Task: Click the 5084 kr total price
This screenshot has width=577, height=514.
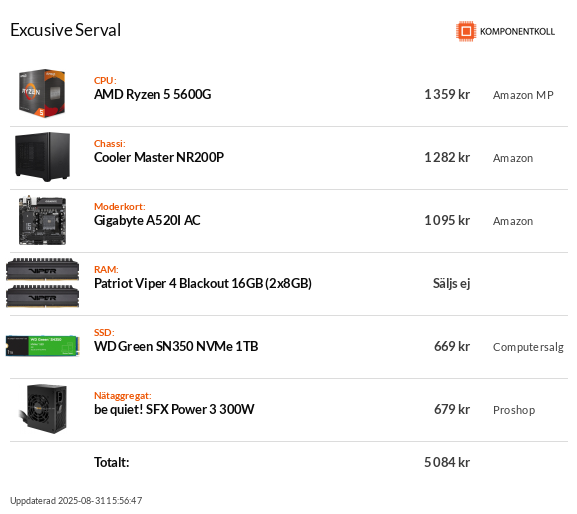Action: pyautogui.click(x=447, y=462)
